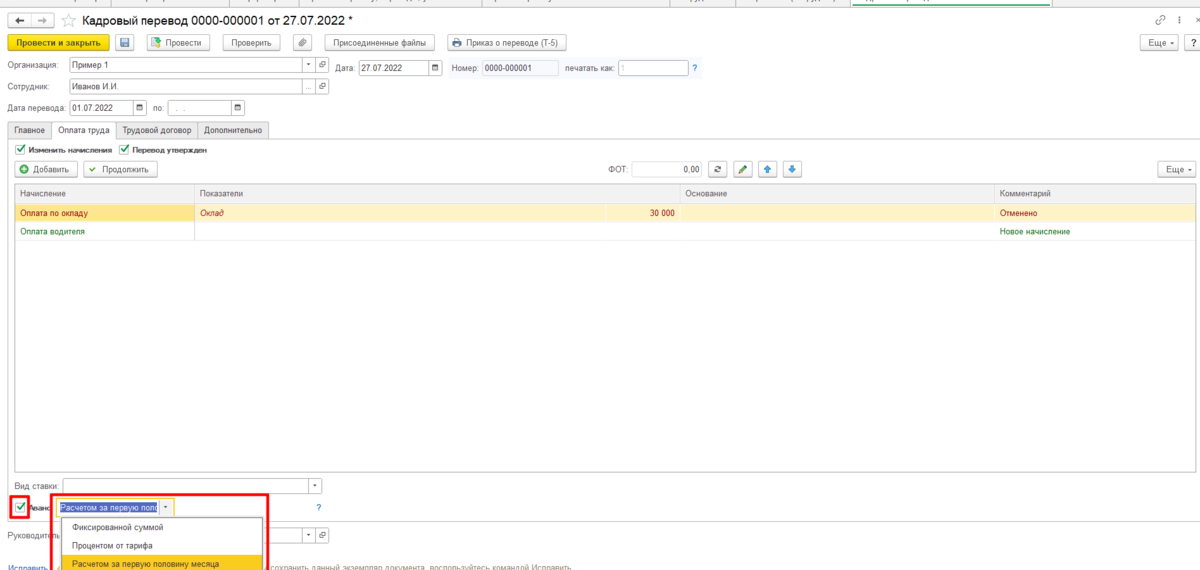Open the Сотрудник field's link icon
This screenshot has width=1200, height=570.
coord(322,86)
